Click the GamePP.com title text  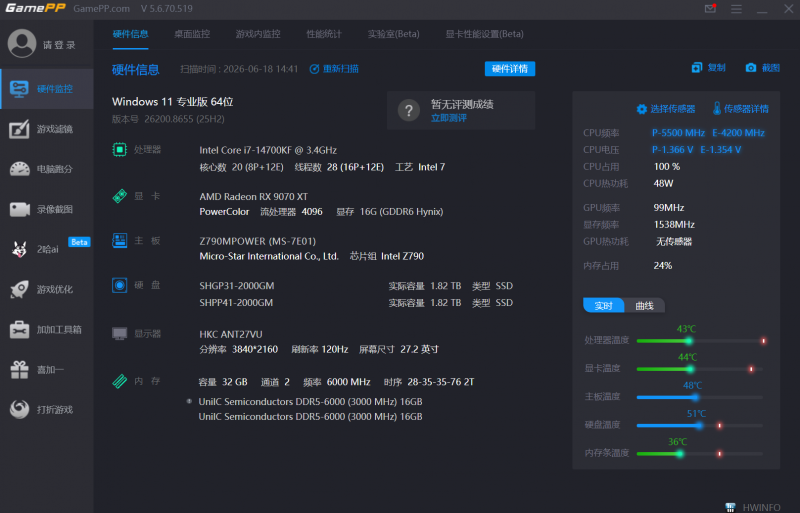[101, 9]
